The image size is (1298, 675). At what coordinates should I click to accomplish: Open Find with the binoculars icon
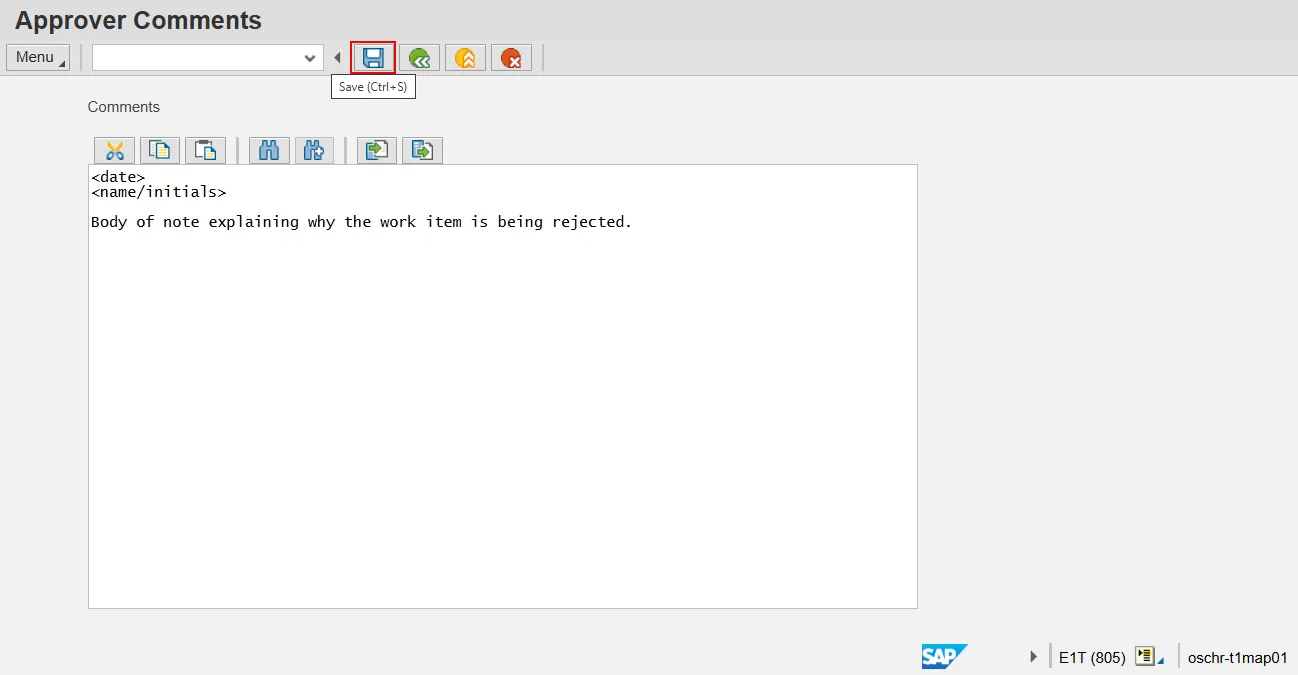pyautogui.click(x=269, y=150)
